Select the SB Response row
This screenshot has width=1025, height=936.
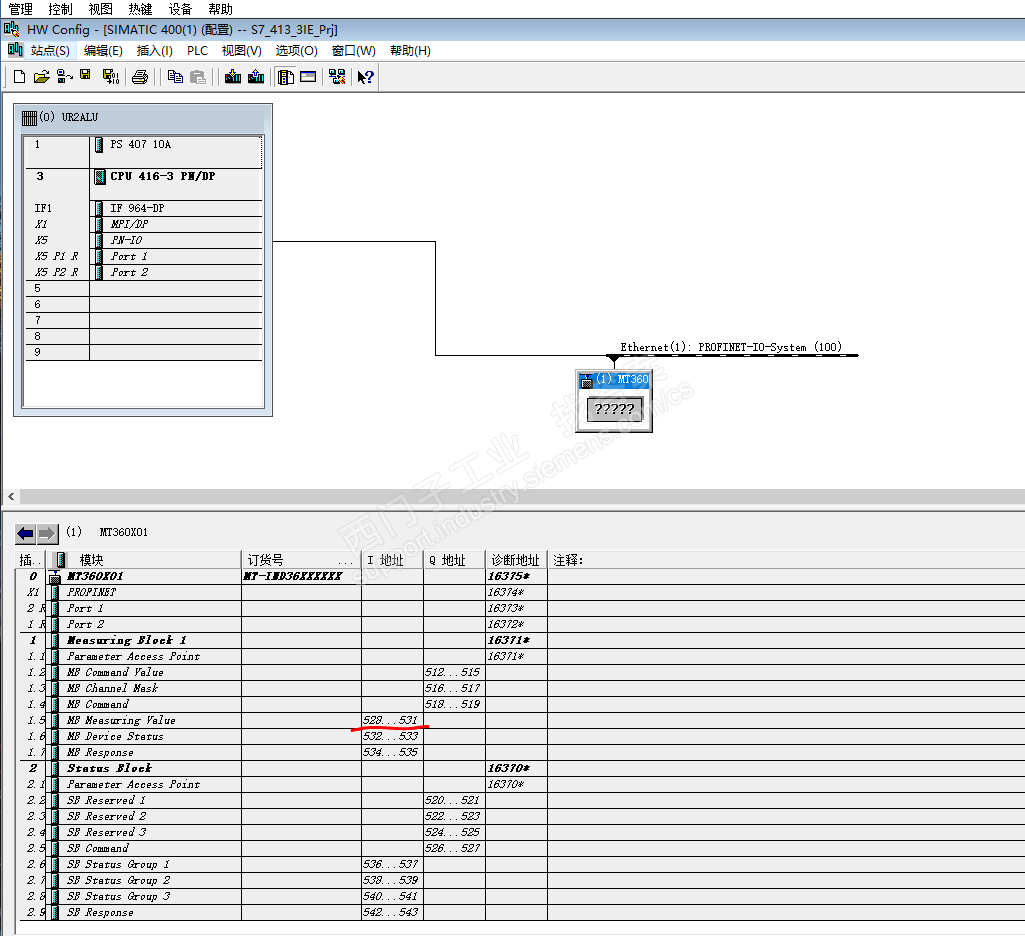tap(520, 912)
